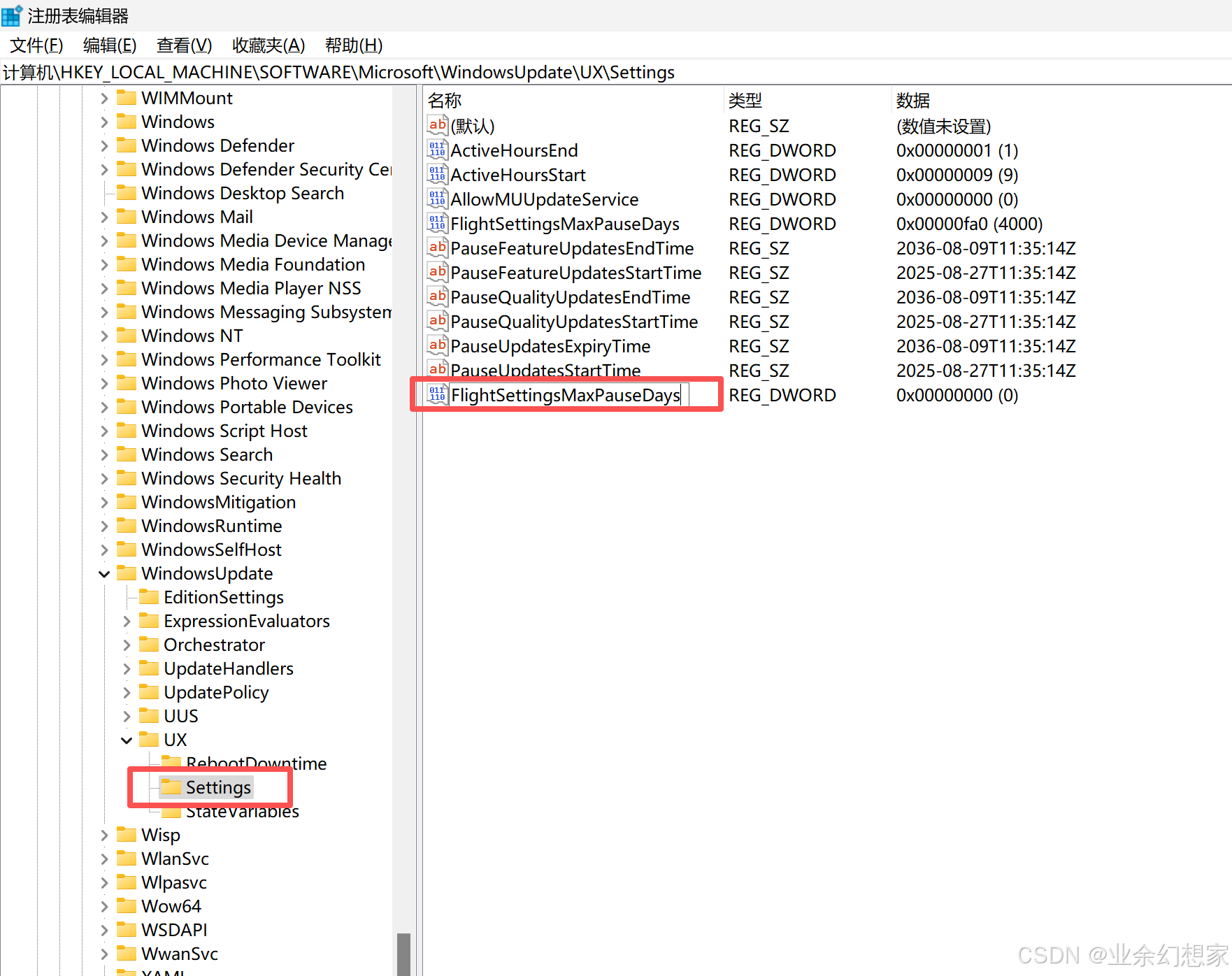
Task: Click the AllowMUUpdateService DWORD icon
Action: 437,199
